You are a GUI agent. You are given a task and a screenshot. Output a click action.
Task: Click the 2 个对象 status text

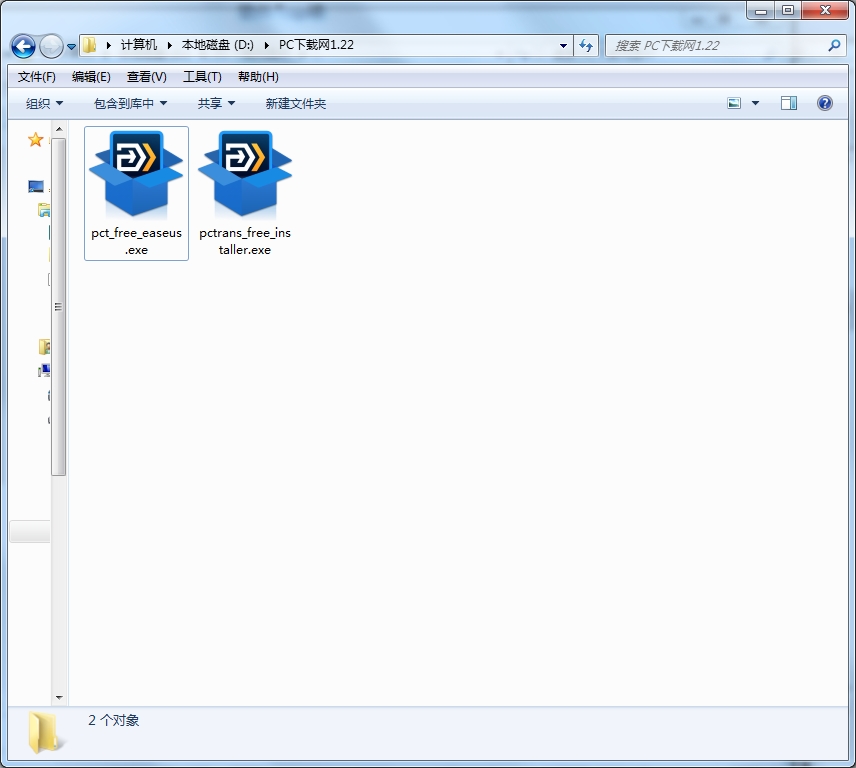(114, 721)
